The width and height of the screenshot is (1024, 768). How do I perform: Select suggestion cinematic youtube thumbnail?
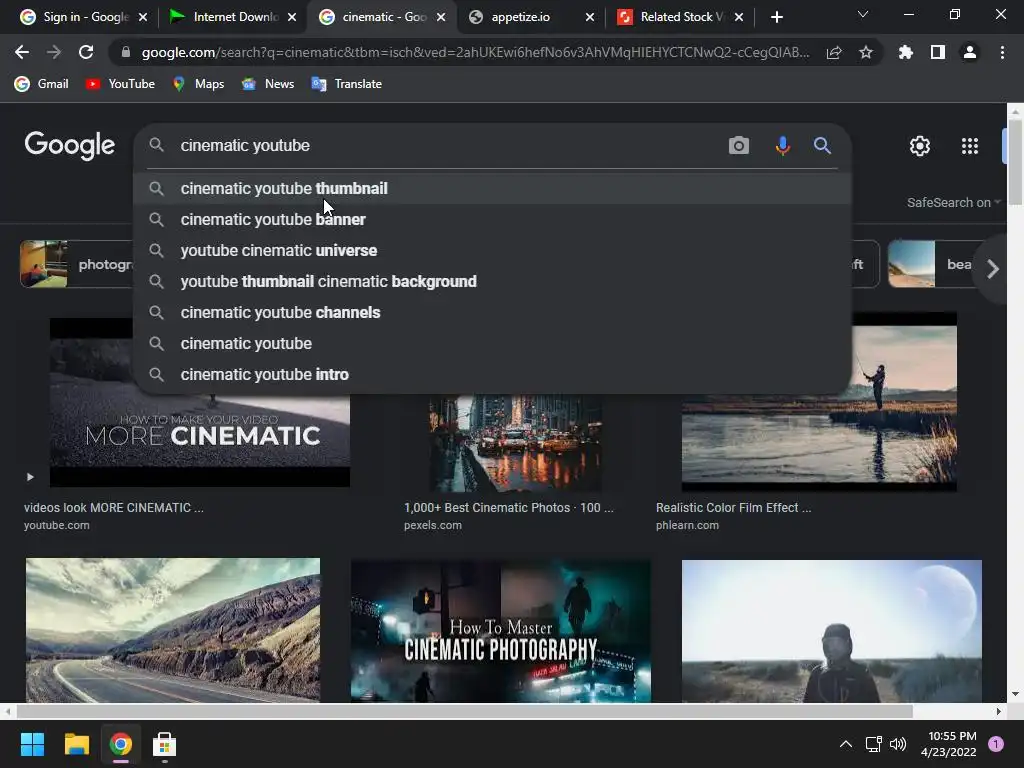click(492, 188)
